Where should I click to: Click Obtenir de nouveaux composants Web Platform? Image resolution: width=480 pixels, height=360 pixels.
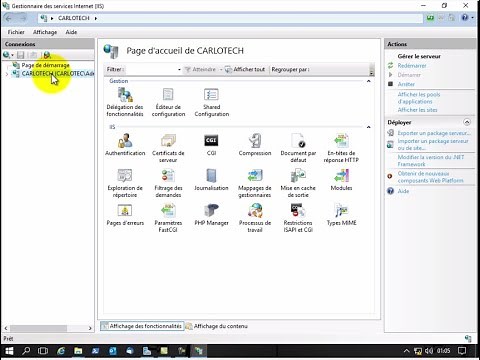[x=431, y=177]
